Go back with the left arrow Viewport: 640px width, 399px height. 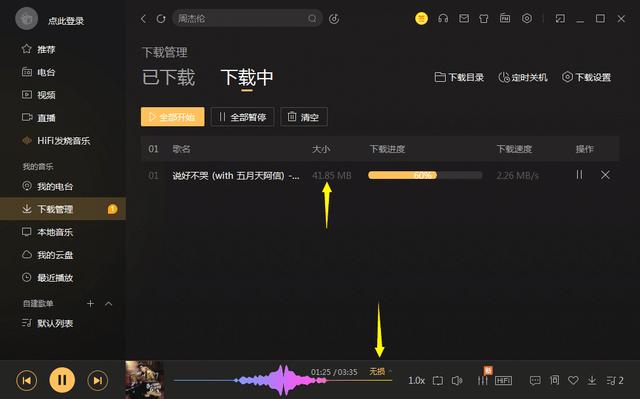(143, 18)
